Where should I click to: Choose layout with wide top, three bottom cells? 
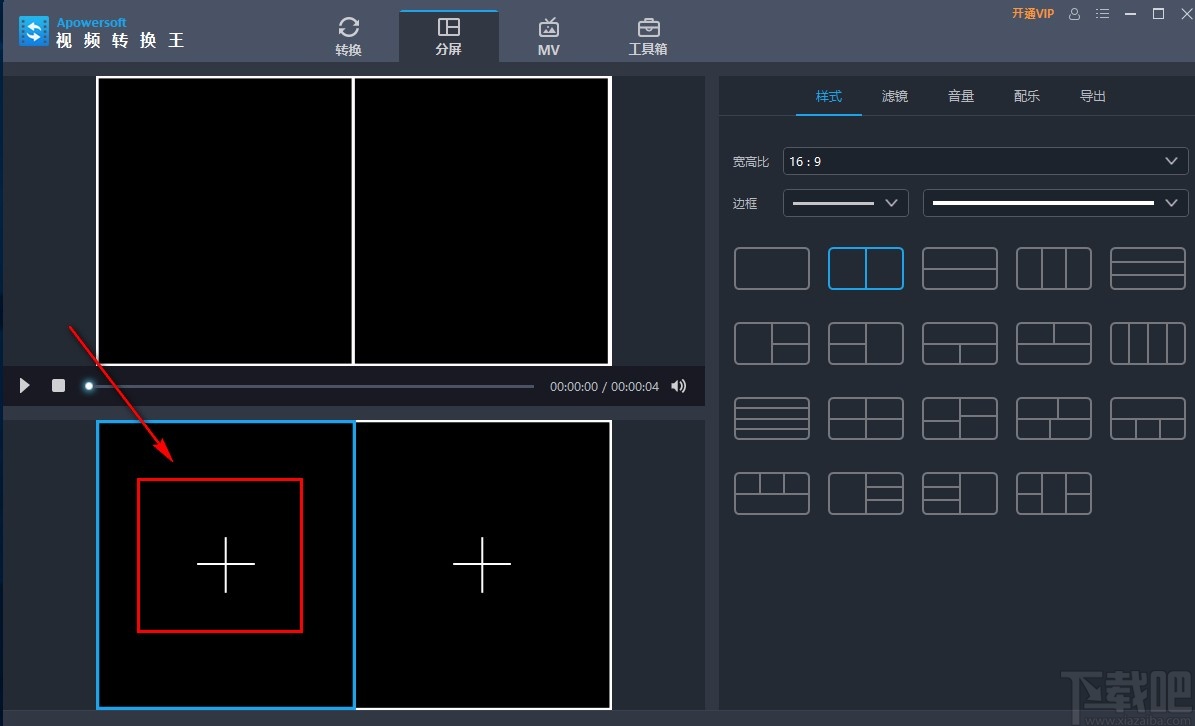point(1148,418)
